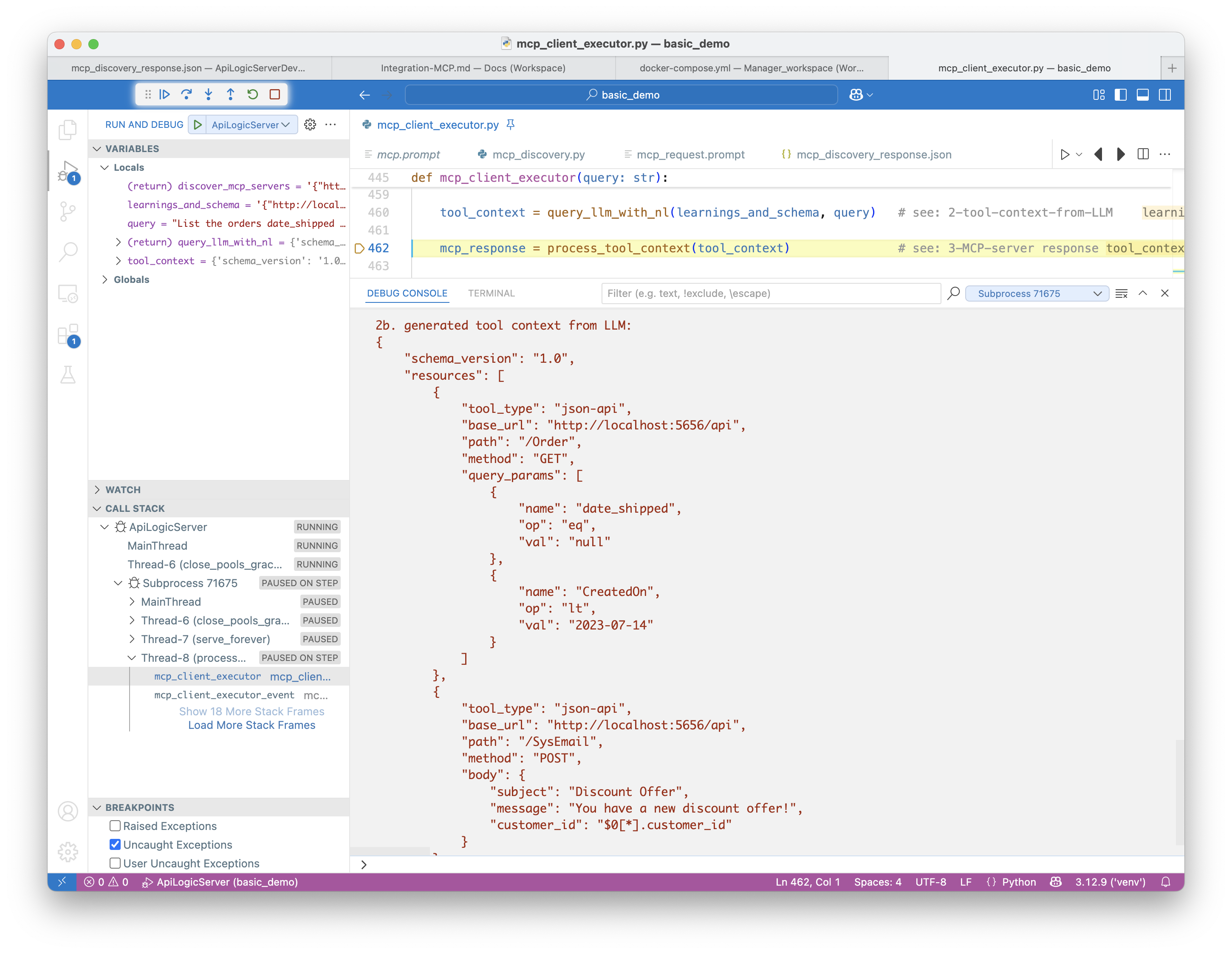Image resolution: width=1232 pixels, height=954 pixels.
Task: Open the Source Control view icon
Action: 68,212
